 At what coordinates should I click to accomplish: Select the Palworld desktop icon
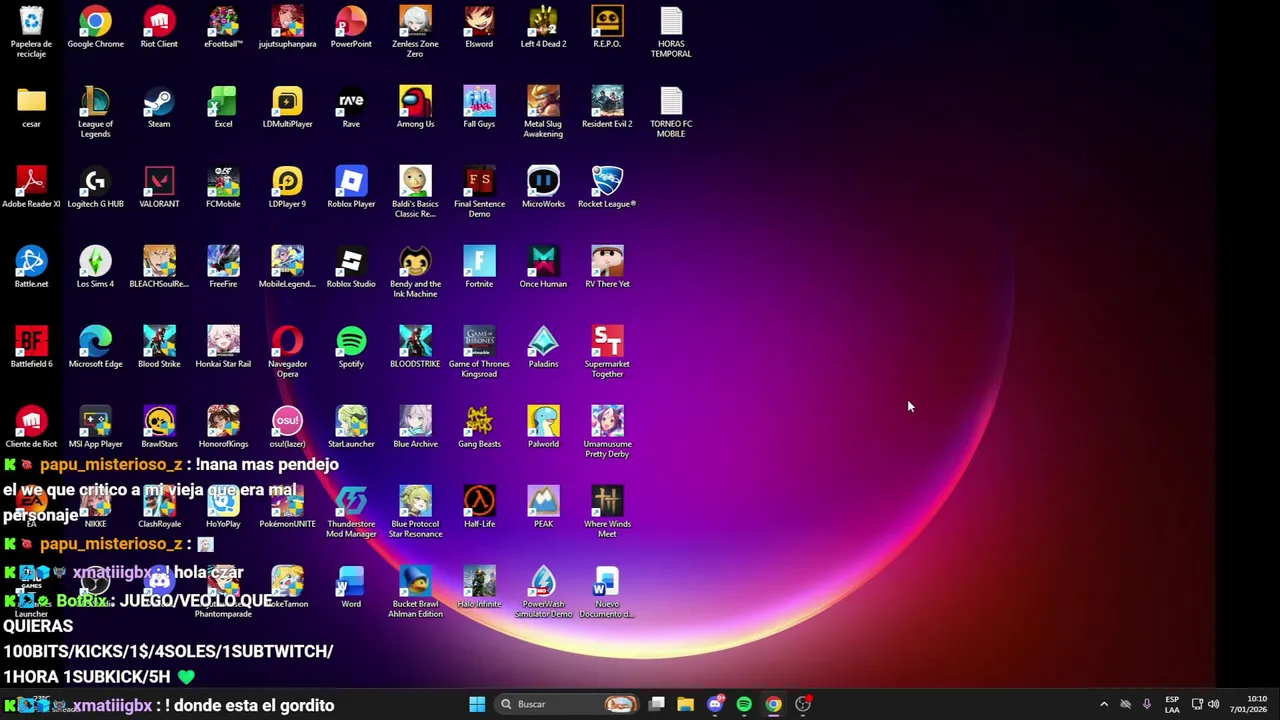[x=543, y=427]
